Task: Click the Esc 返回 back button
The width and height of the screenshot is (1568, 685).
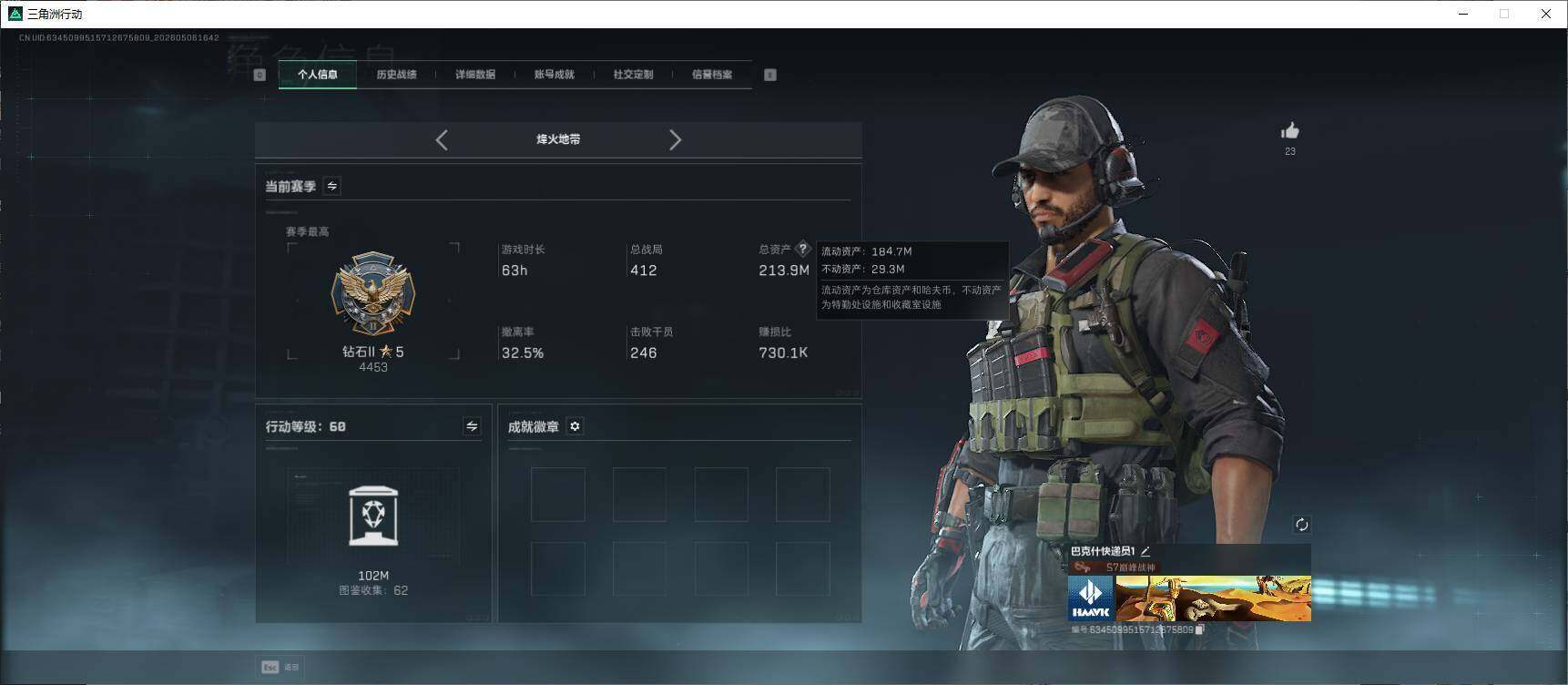Action: pos(280,667)
